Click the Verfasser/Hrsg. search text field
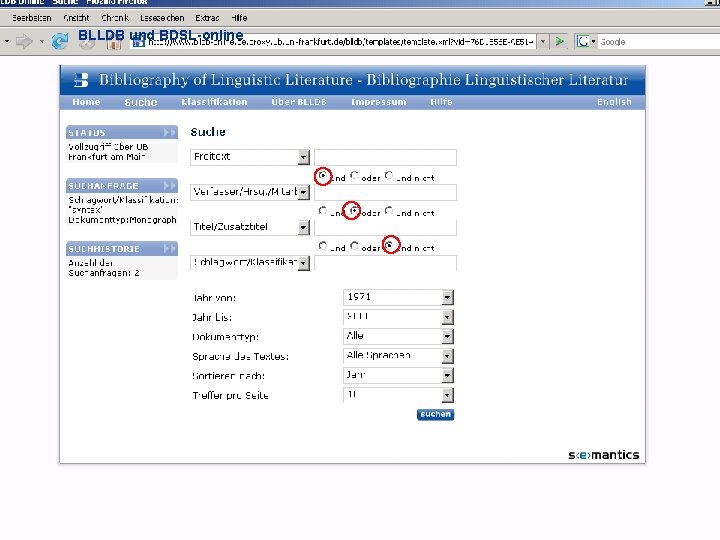 (x=385, y=192)
